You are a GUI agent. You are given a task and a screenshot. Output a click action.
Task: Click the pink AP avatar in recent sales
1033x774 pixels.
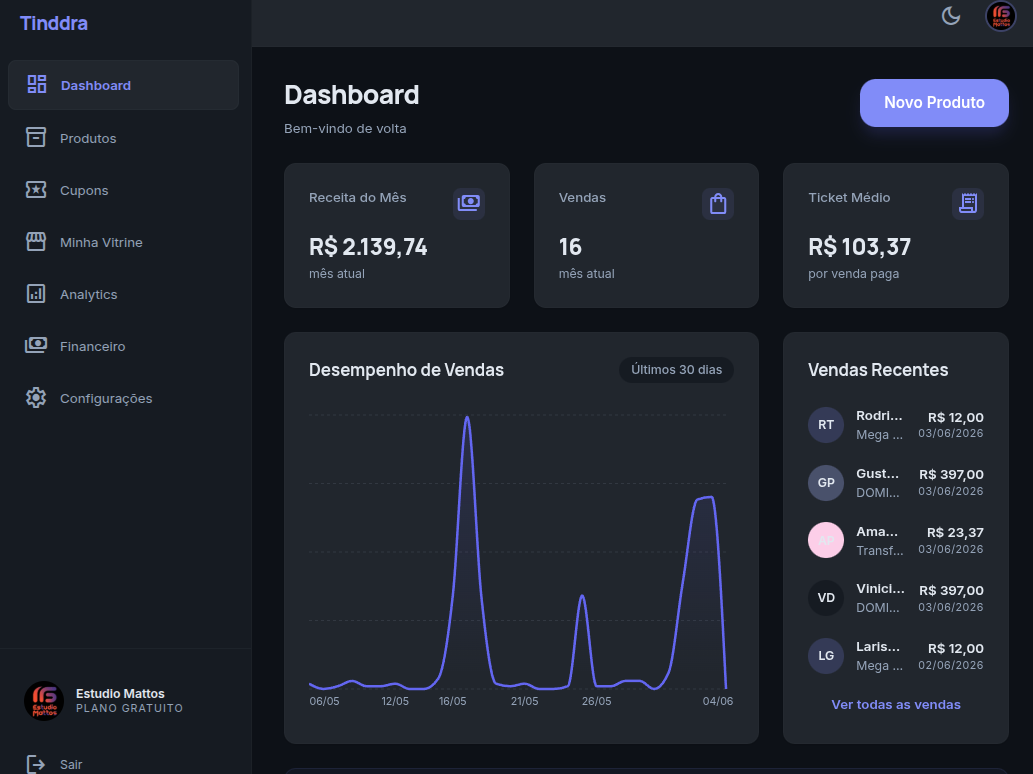pos(826,540)
